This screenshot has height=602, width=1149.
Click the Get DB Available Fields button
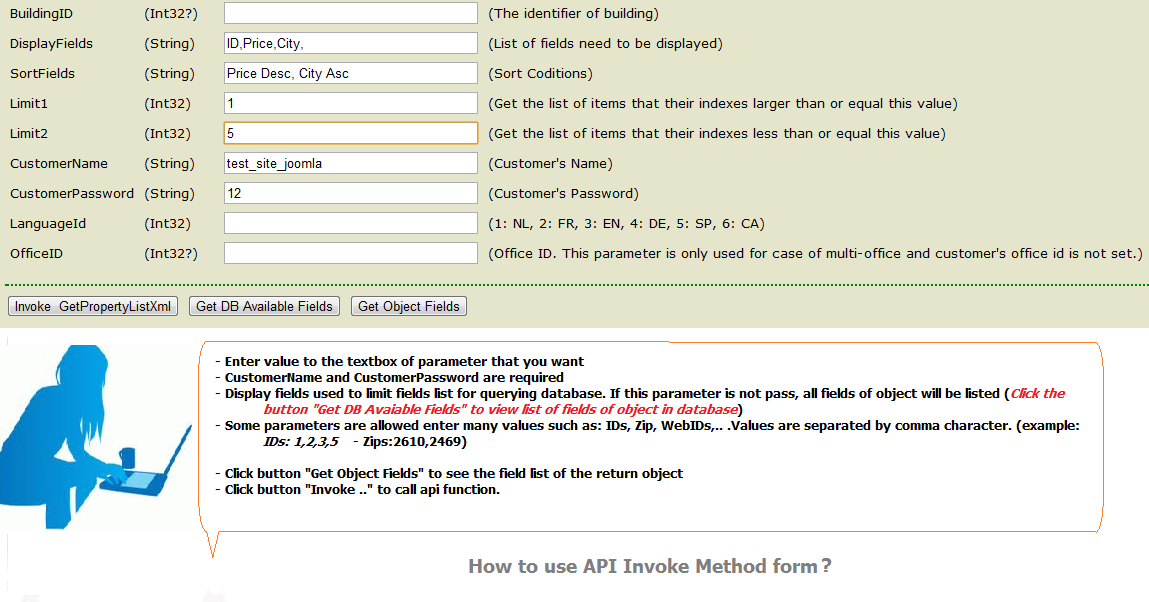coord(264,306)
